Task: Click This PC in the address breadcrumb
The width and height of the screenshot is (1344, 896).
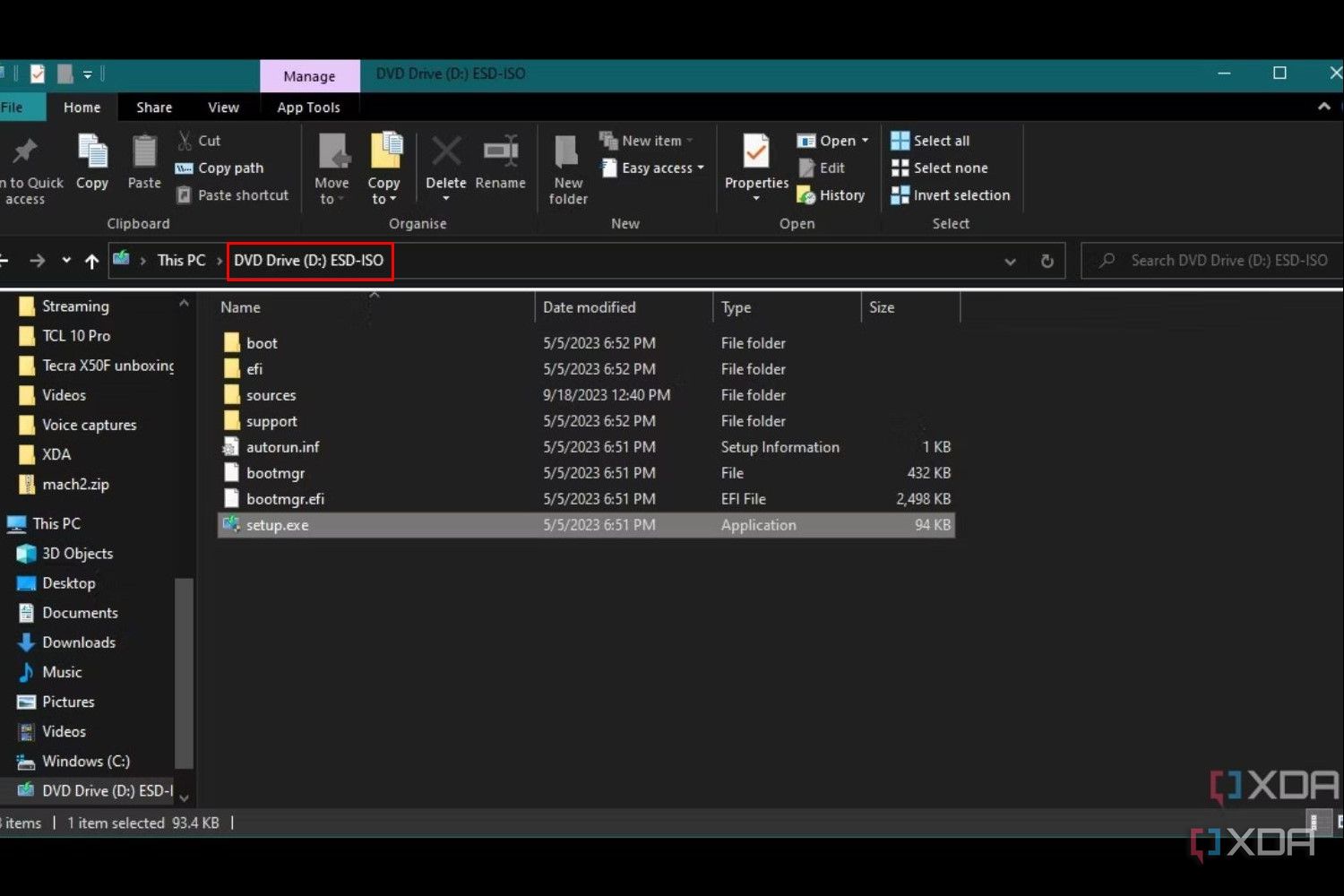Action: [x=181, y=261]
